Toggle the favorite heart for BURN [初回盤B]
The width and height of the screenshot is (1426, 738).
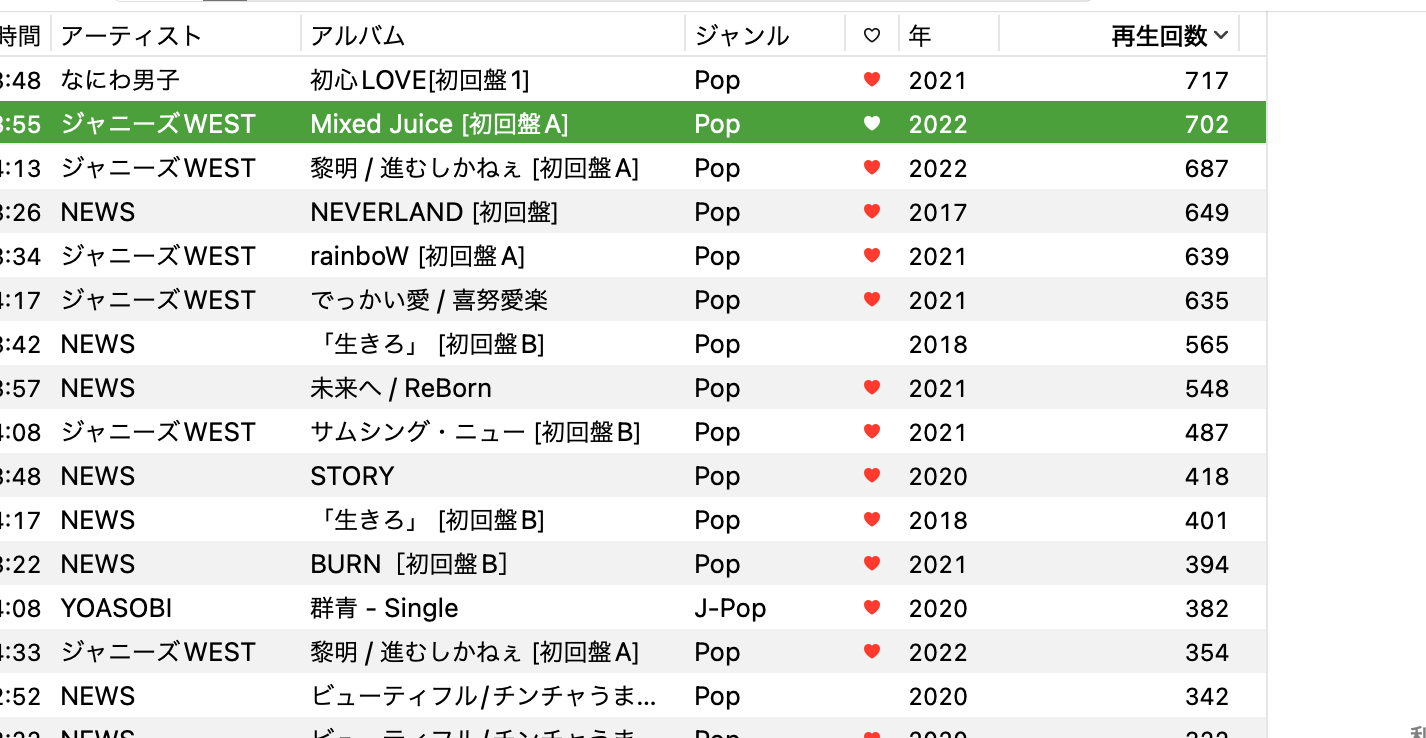872,564
